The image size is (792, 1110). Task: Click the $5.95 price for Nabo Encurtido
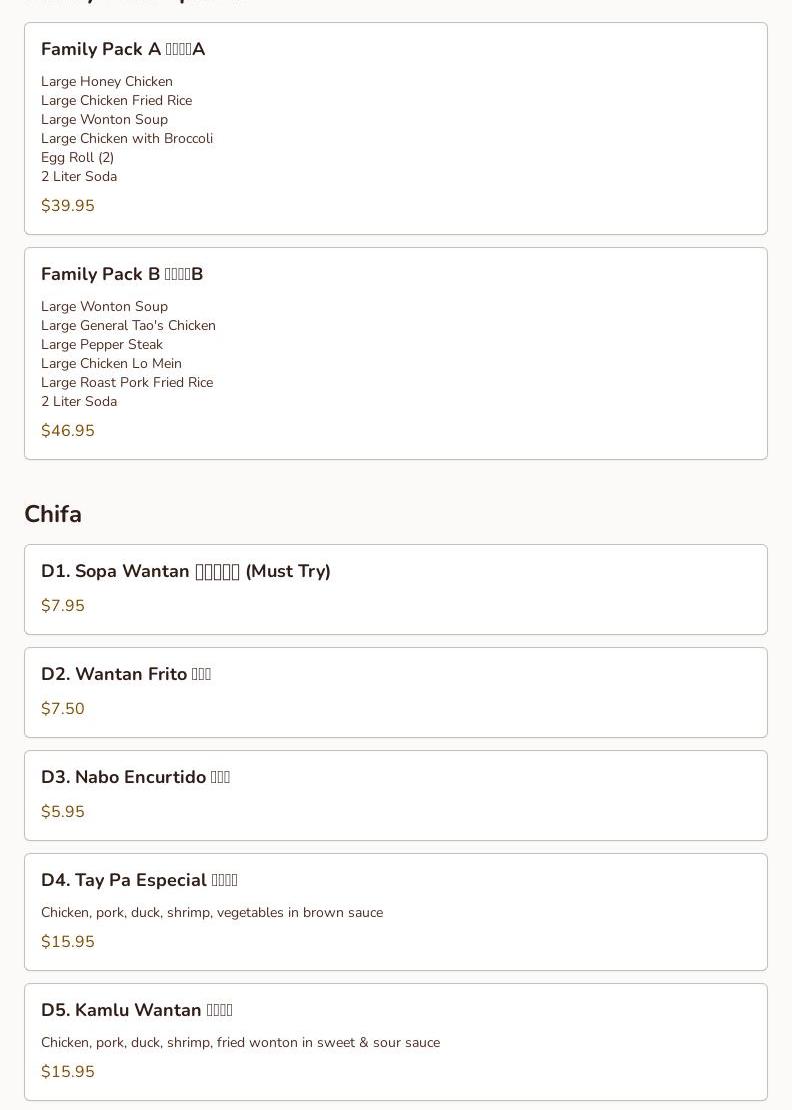pyautogui.click(x=63, y=811)
